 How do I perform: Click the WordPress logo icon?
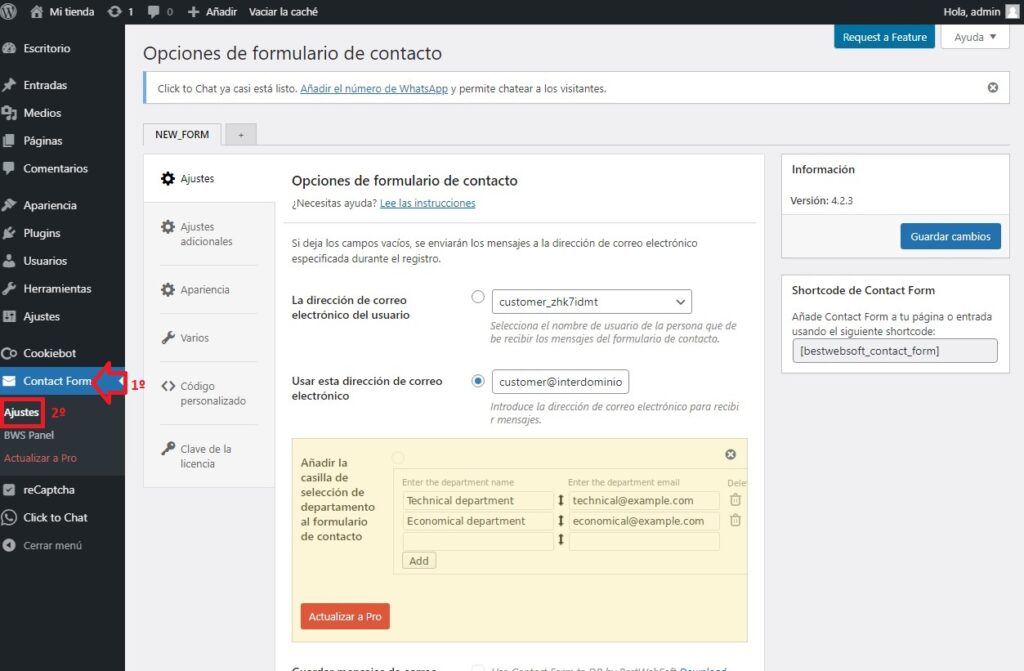[x=8, y=12]
